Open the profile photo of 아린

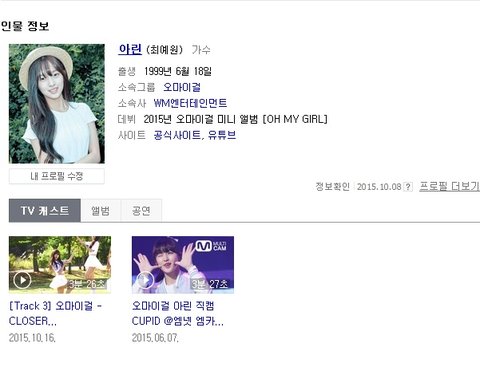(x=57, y=104)
